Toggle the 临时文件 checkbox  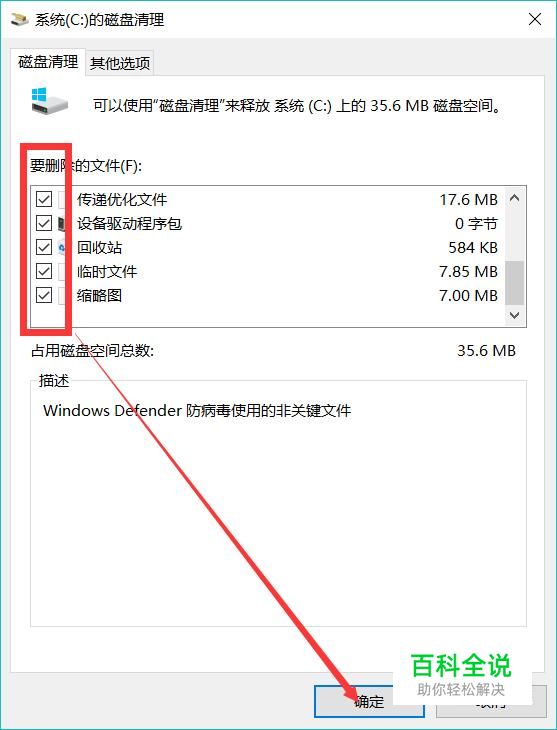(x=44, y=271)
